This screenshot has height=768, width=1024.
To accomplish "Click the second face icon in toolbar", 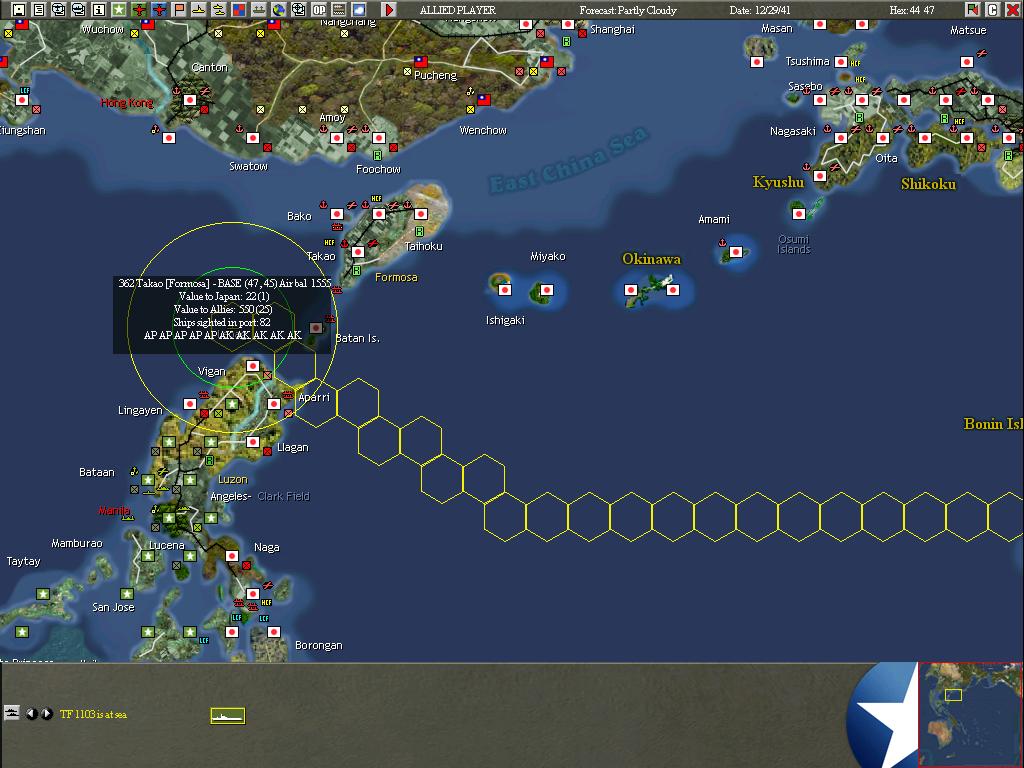I will (79, 10).
